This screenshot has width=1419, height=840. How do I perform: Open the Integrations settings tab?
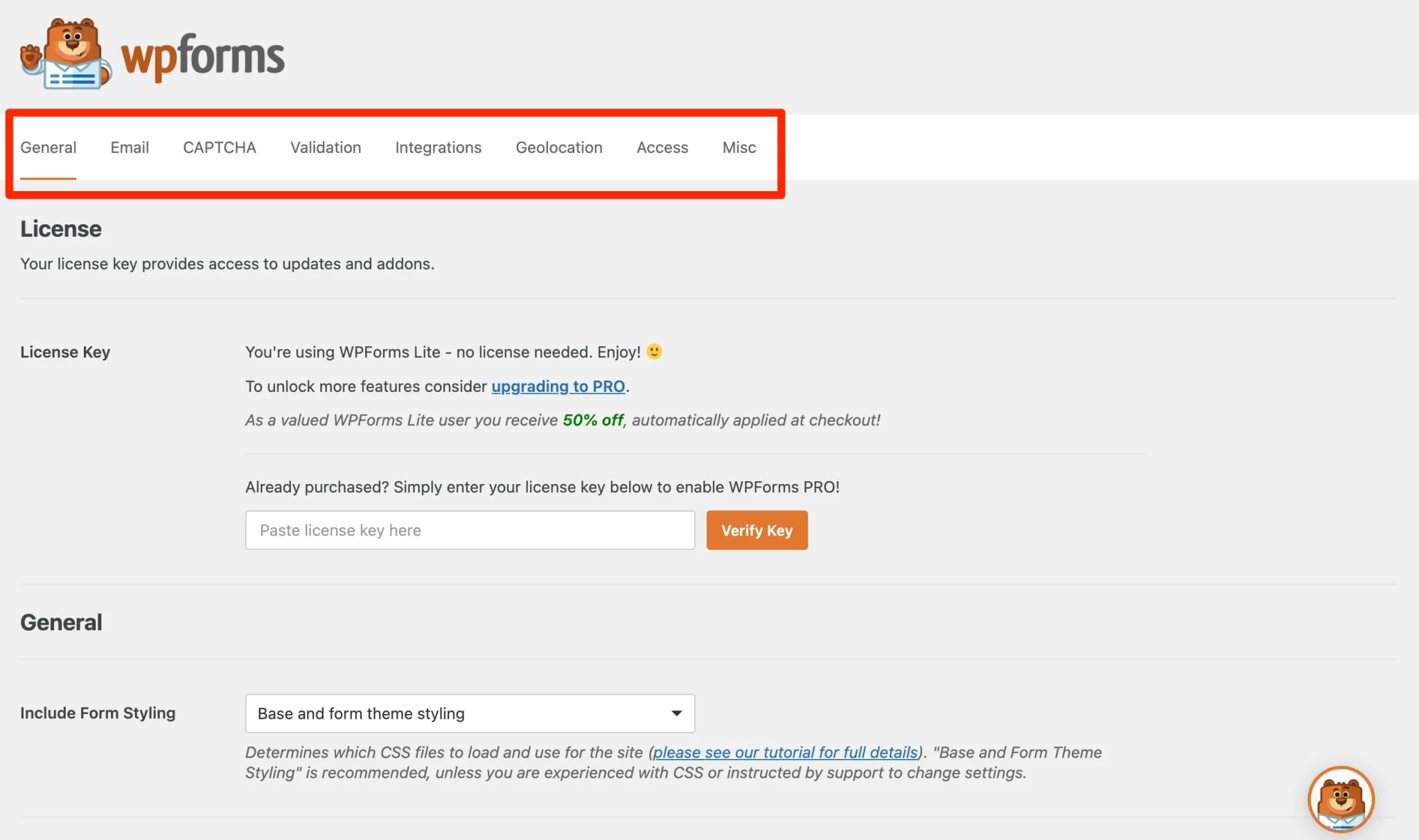point(438,146)
